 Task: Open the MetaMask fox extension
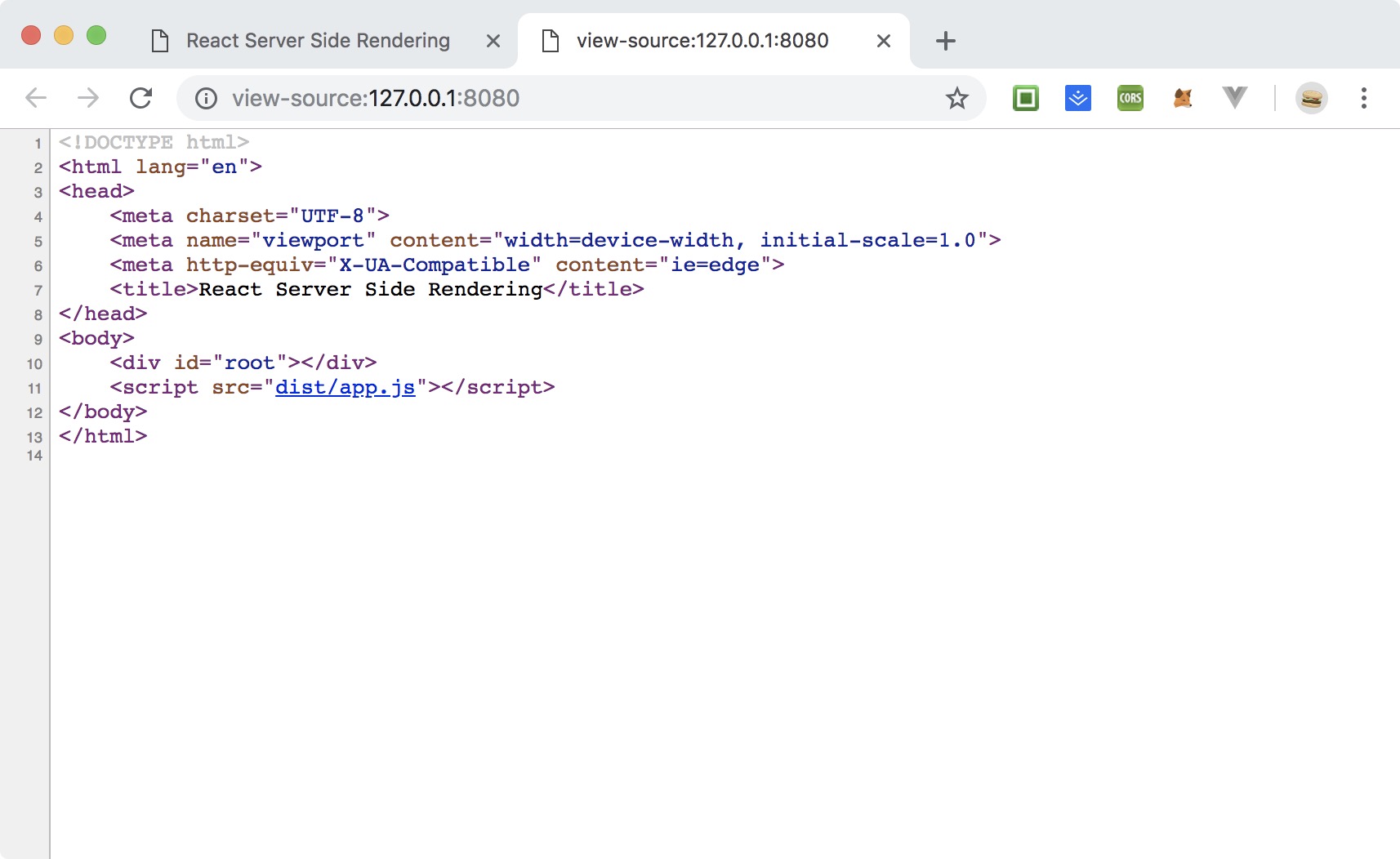pyautogui.click(x=1183, y=99)
